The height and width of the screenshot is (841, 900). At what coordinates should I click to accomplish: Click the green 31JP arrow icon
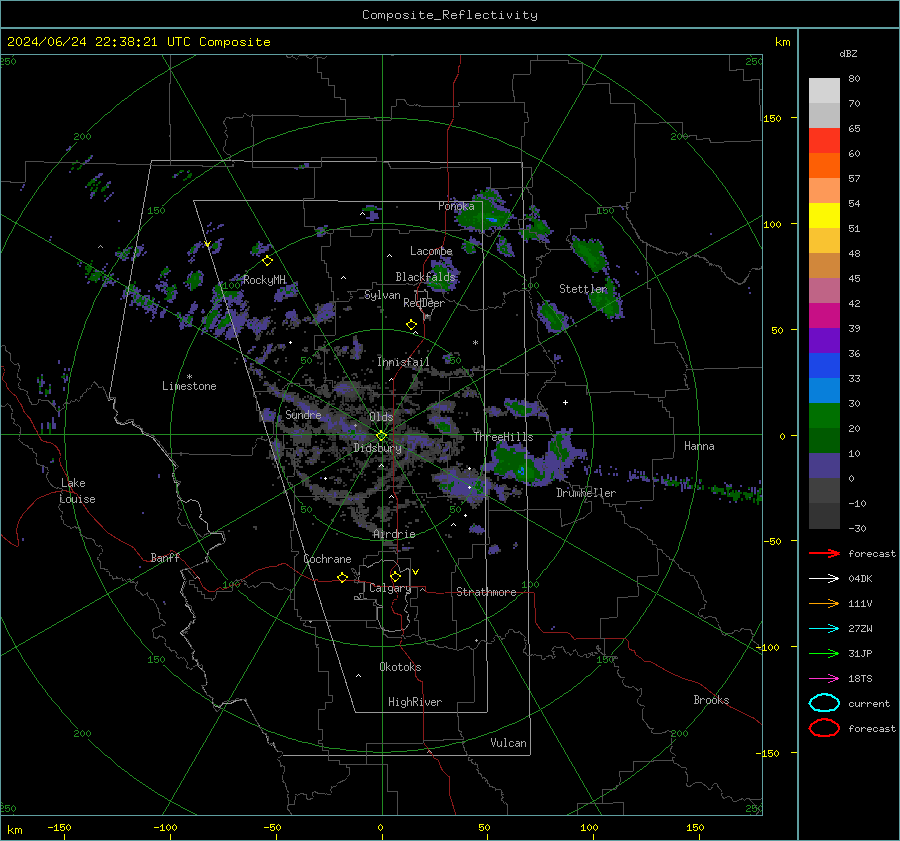pyautogui.click(x=824, y=653)
